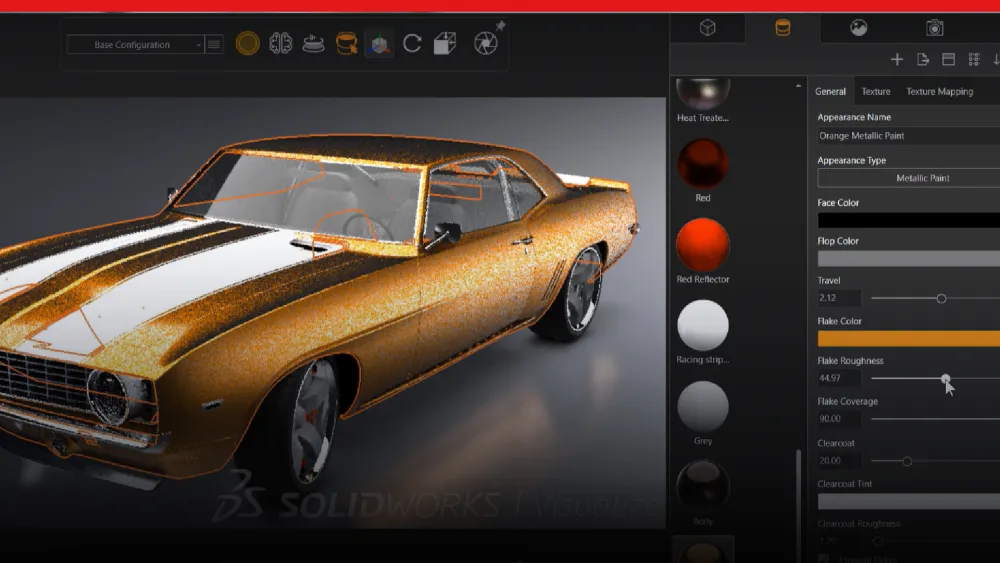Switch to the Models palette tab
Screen dimensions: 1000x563
tap(707, 27)
